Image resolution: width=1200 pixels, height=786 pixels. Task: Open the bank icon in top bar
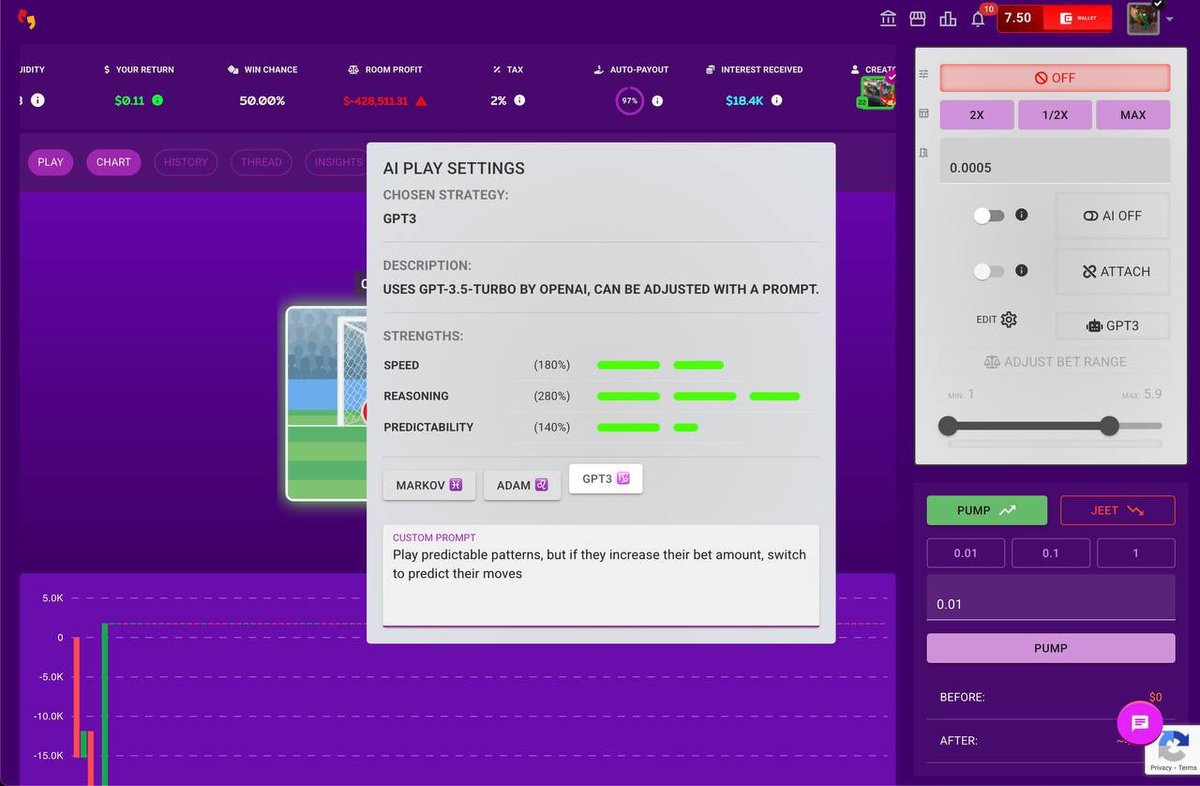click(888, 19)
